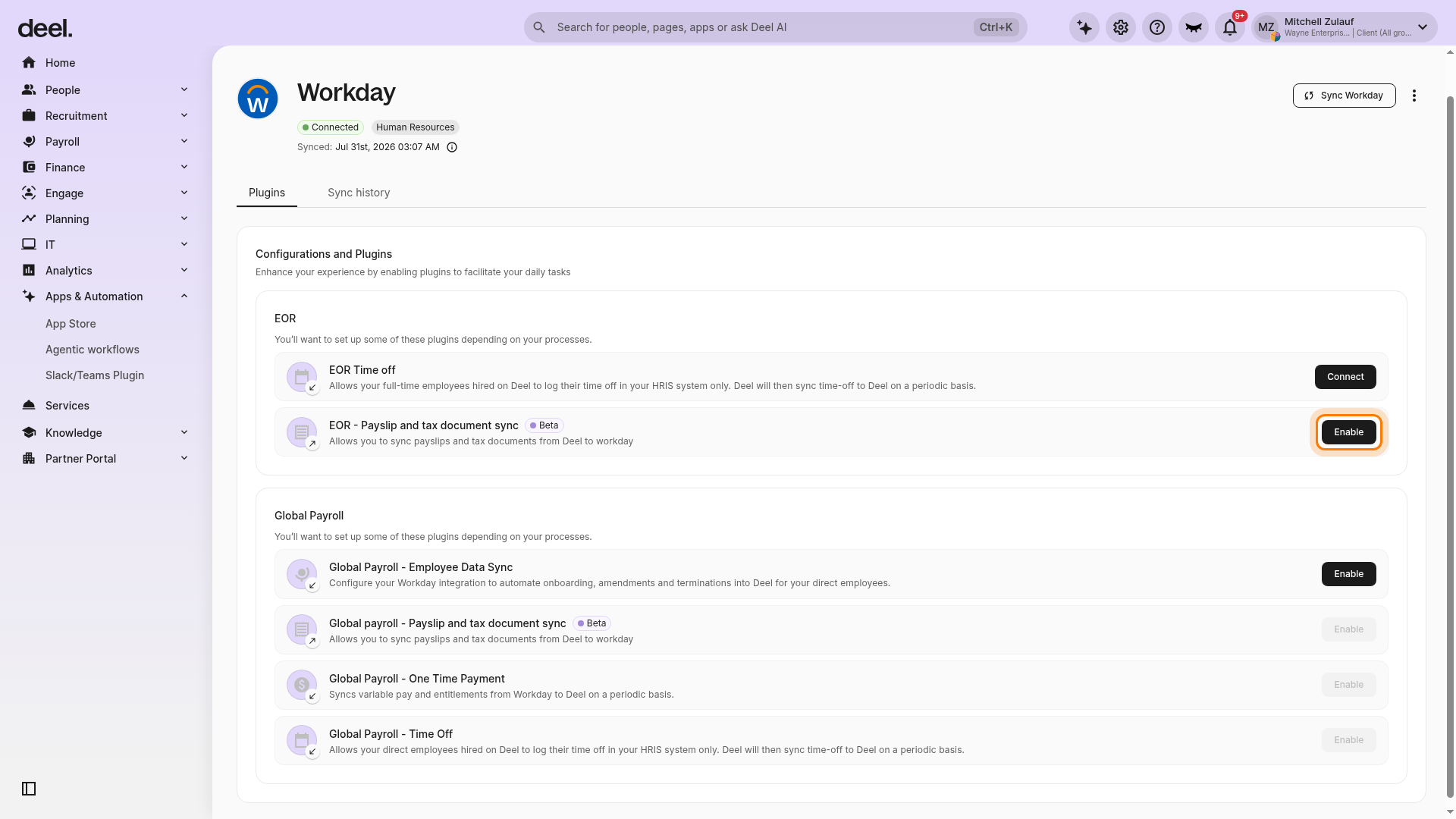Open the help question mark icon

pos(1157,27)
